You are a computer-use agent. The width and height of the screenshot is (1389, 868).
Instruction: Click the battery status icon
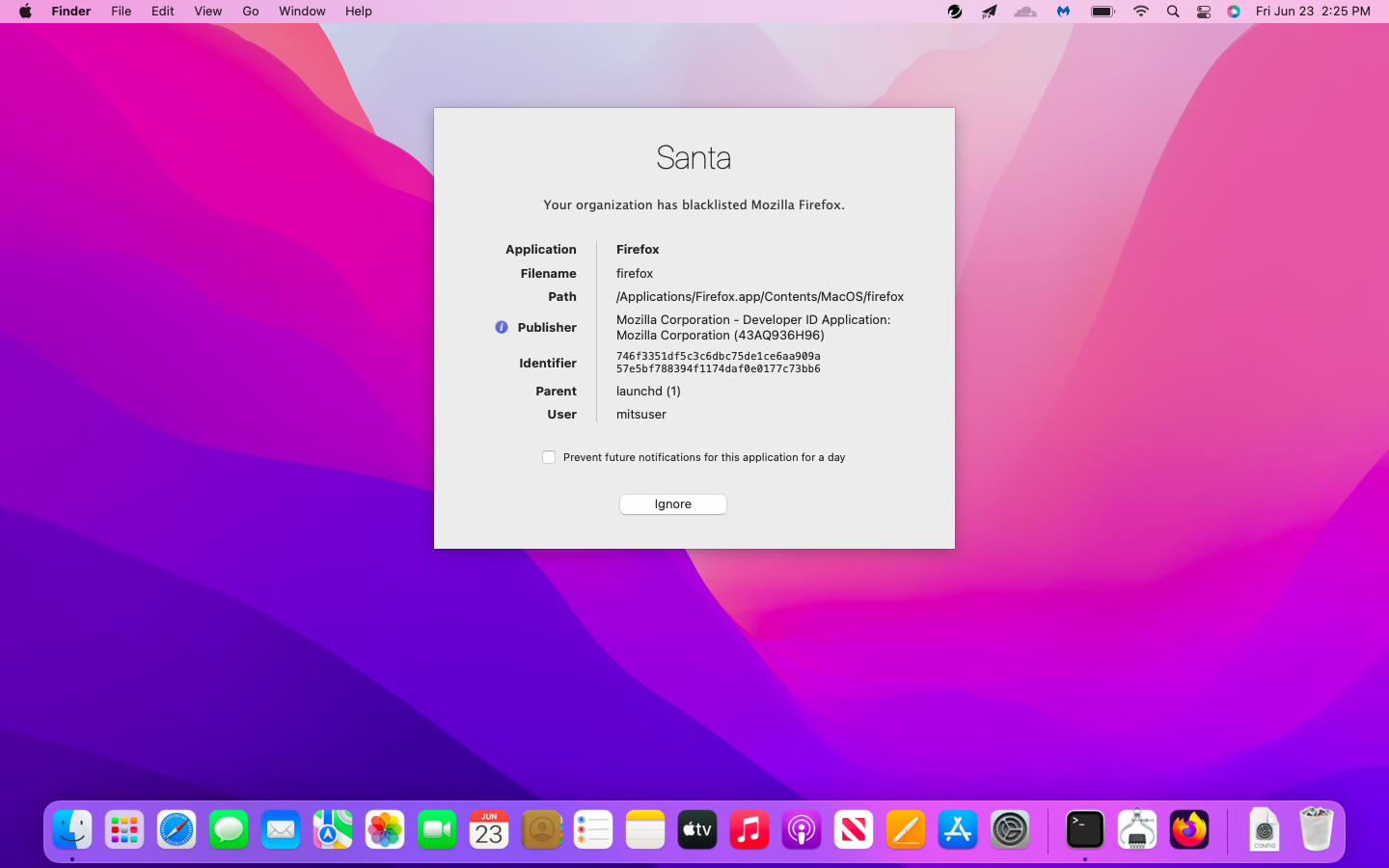coord(1103,12)
